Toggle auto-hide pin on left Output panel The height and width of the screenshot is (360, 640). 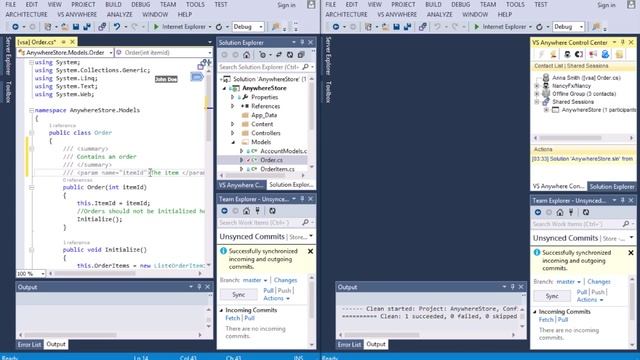pos(199,287)
